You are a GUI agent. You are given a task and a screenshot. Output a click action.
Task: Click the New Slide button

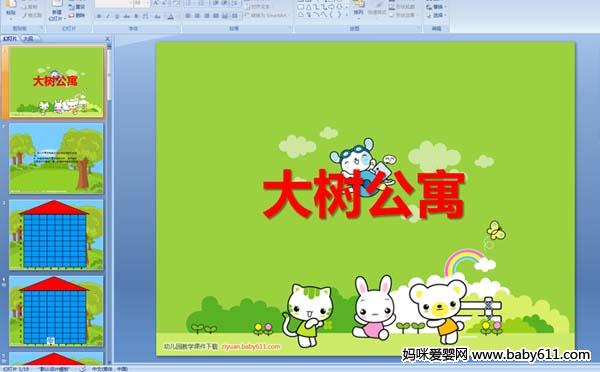[x=56, y=10]
